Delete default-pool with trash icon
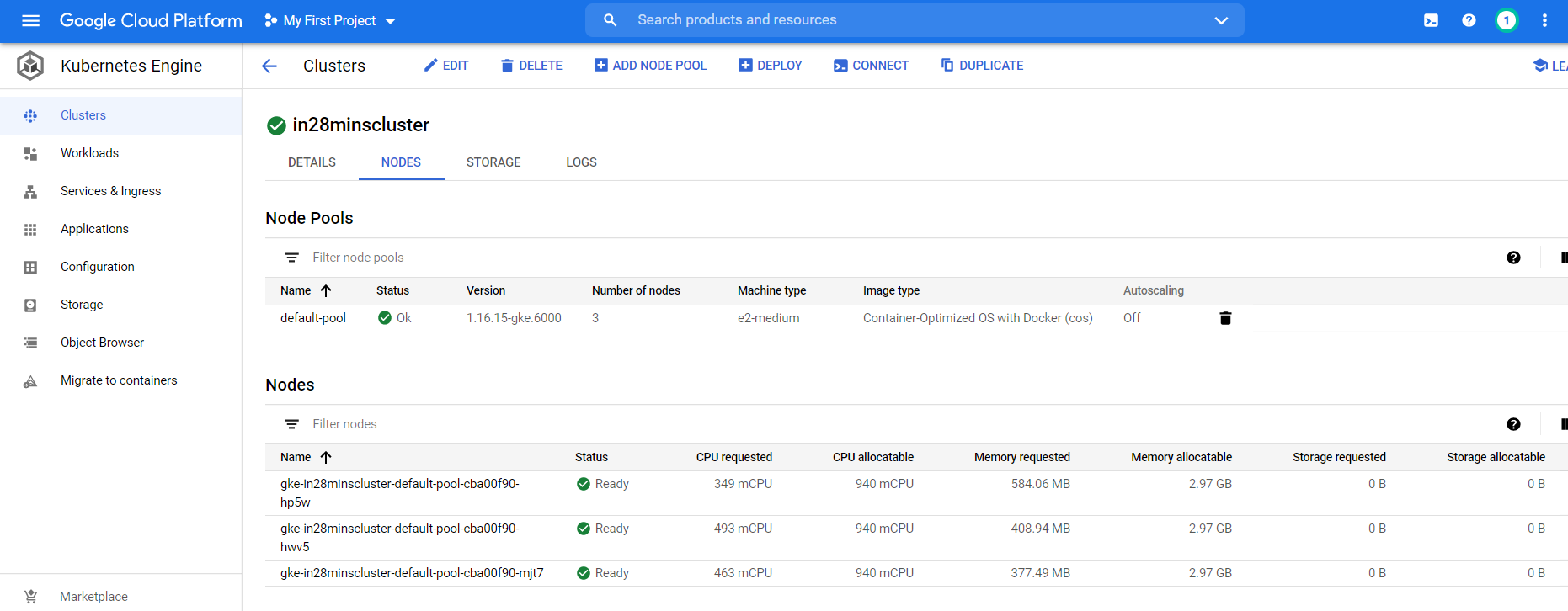The width and height of the screenshot is (1568, 611). (1225, 318)
